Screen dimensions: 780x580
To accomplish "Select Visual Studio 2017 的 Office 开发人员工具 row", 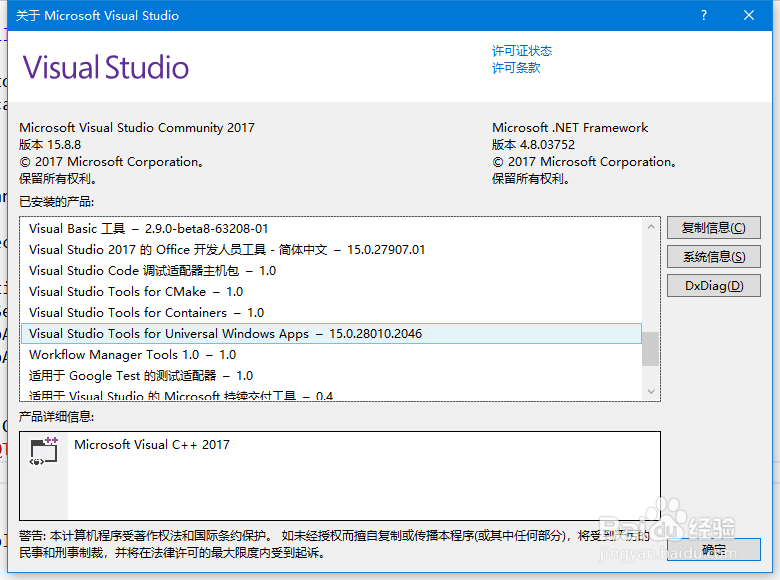I will [331, 250].
